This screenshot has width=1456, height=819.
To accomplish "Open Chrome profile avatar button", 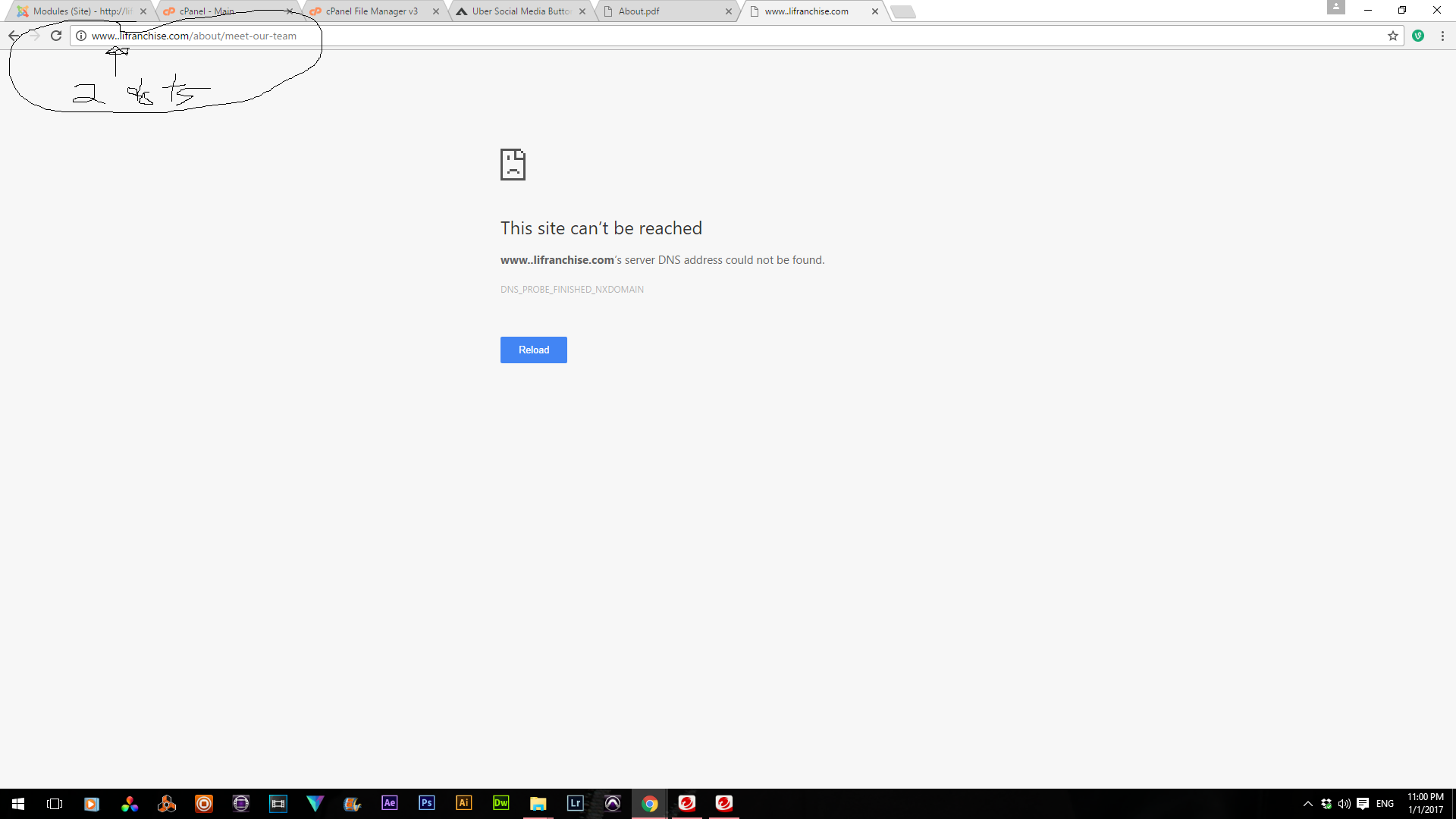I will pyautogui.click(x=1335, y=8).
